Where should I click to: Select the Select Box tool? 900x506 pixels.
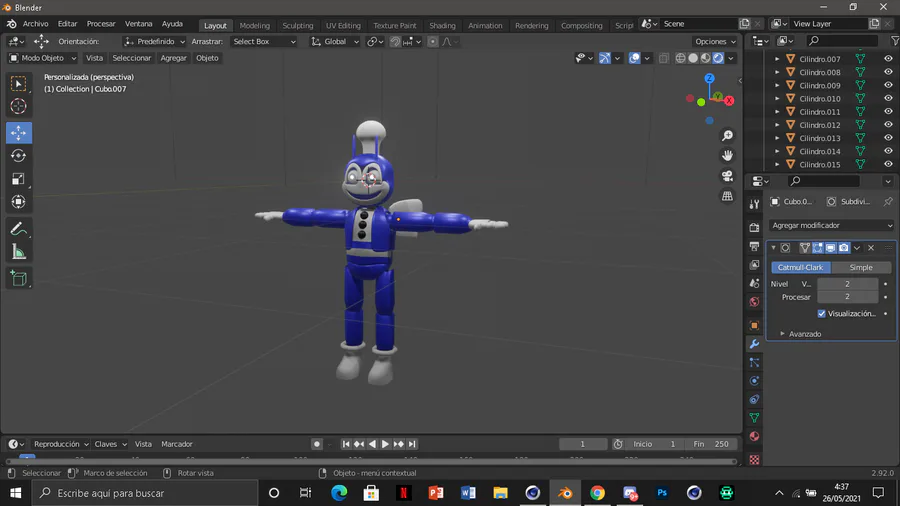tap(18, 84)
